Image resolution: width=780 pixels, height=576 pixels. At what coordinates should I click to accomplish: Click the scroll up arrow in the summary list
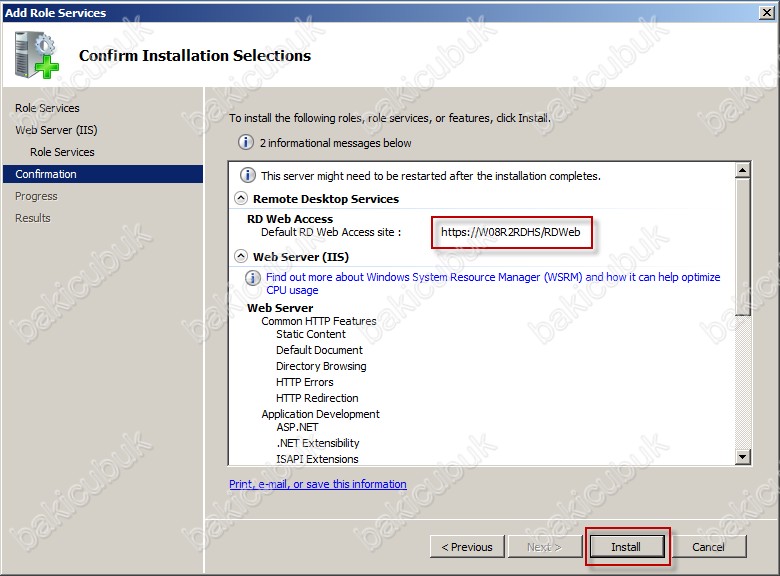click(742, 171)
